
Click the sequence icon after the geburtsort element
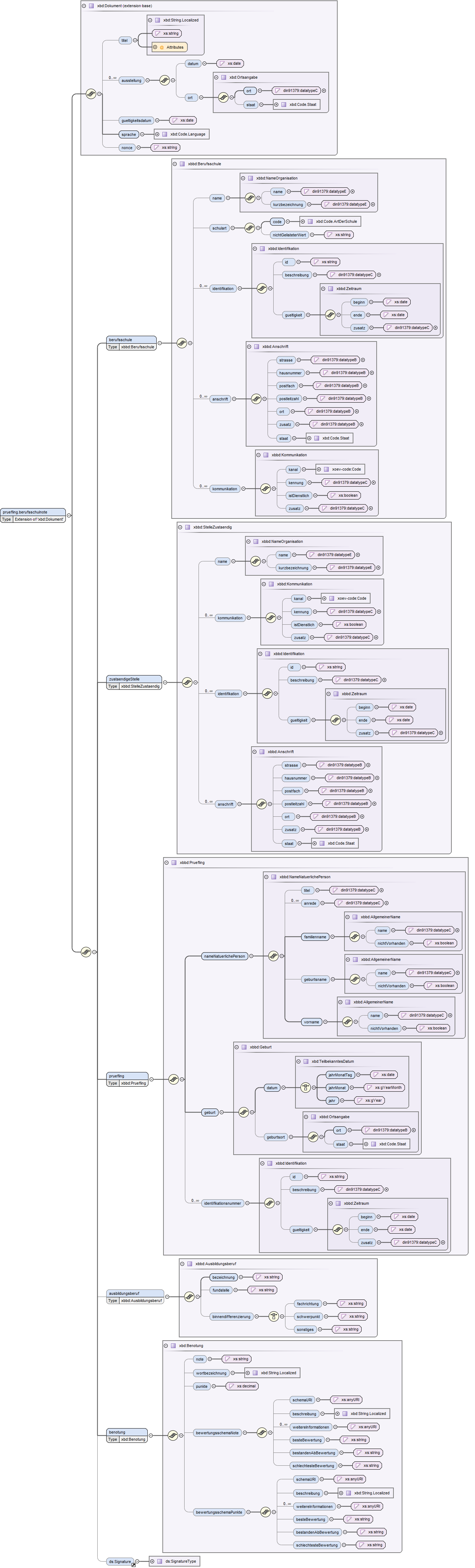pos(313,1137)
